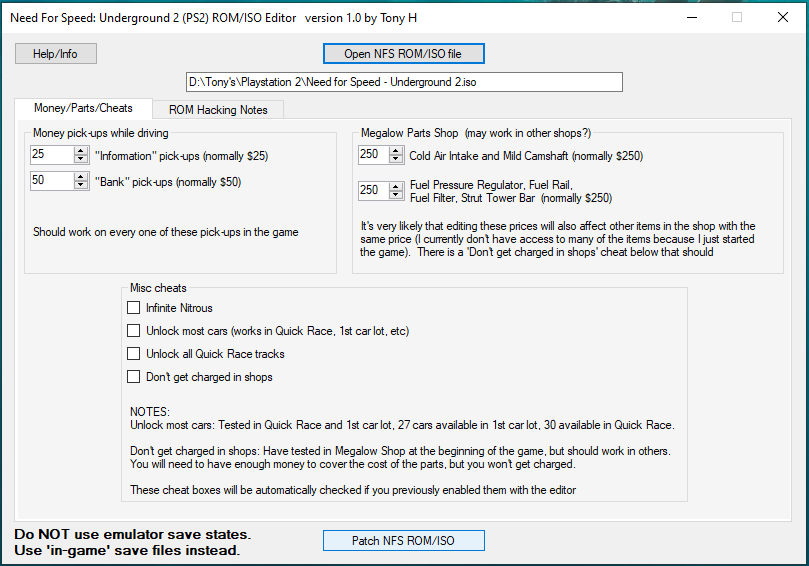Click the Cold Air Intake price field

click(374, 155)
